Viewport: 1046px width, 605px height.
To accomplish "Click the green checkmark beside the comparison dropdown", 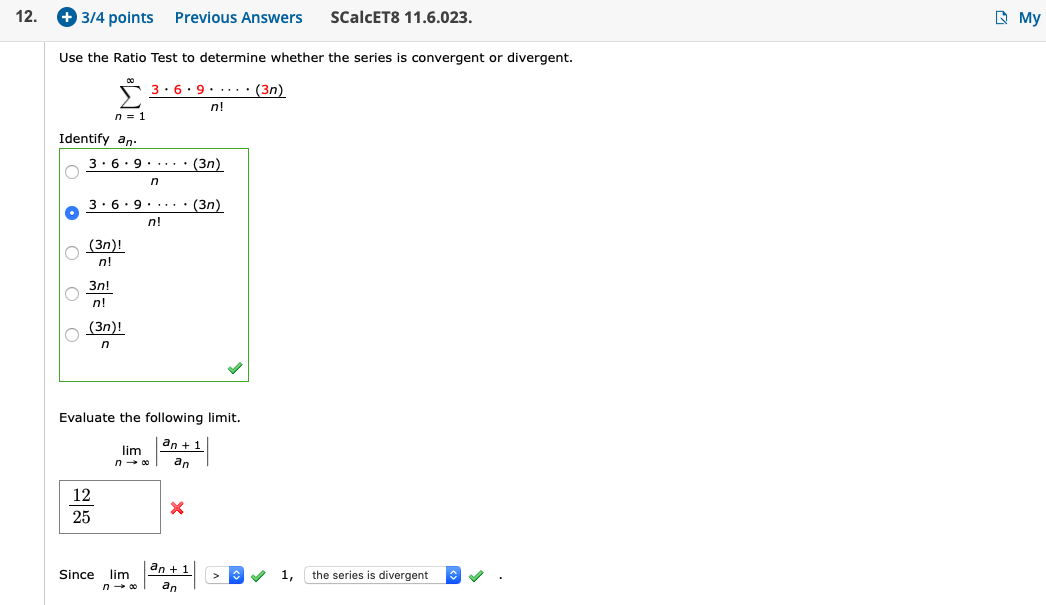I will [x=258, y=575].
